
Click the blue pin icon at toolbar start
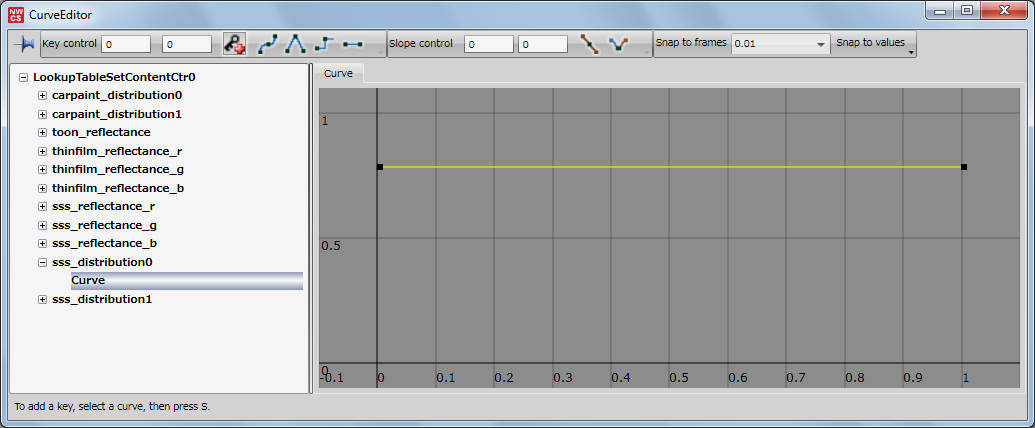click(x=23, y=44)
